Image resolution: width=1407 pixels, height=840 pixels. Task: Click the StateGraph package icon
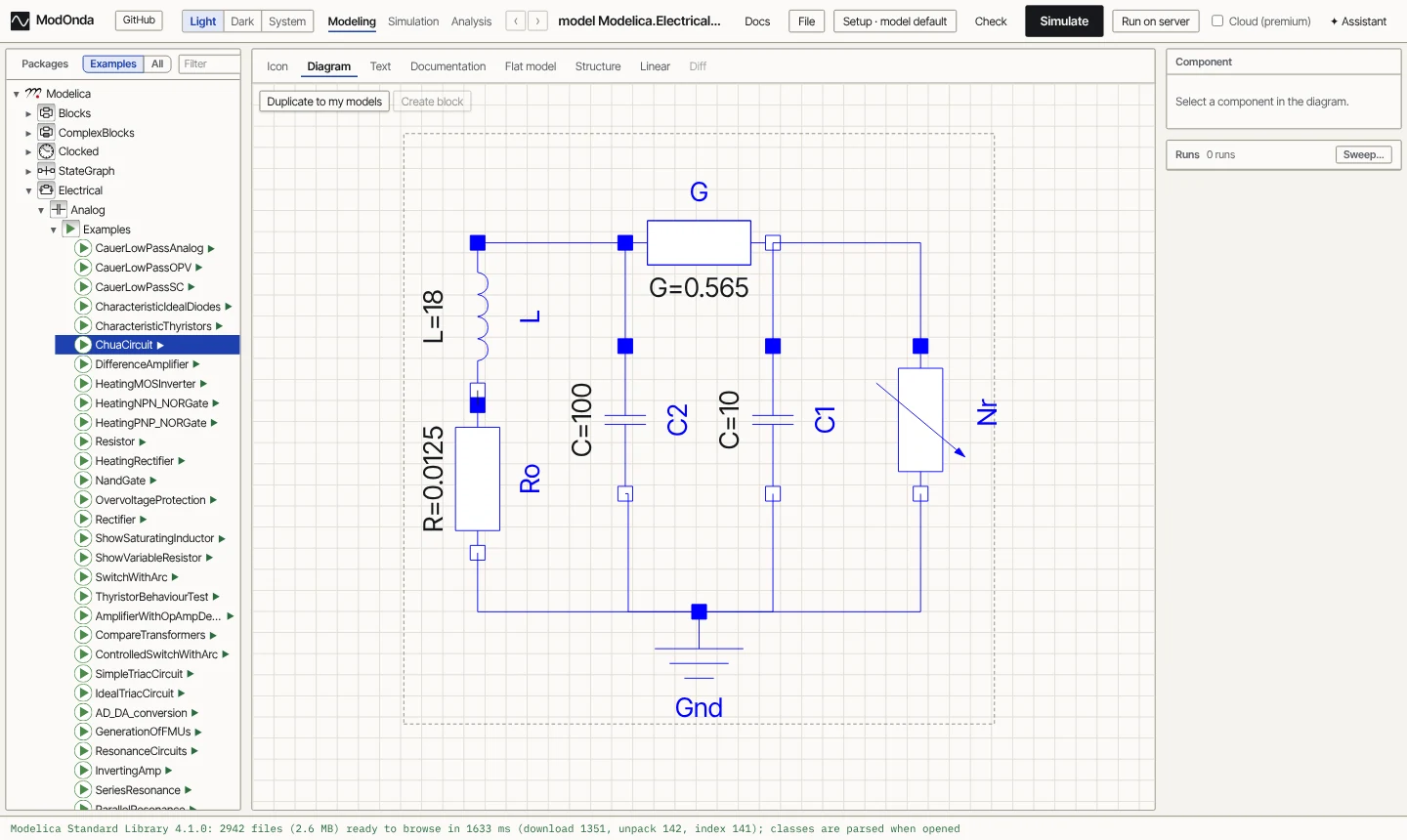(x=46, y=171)
